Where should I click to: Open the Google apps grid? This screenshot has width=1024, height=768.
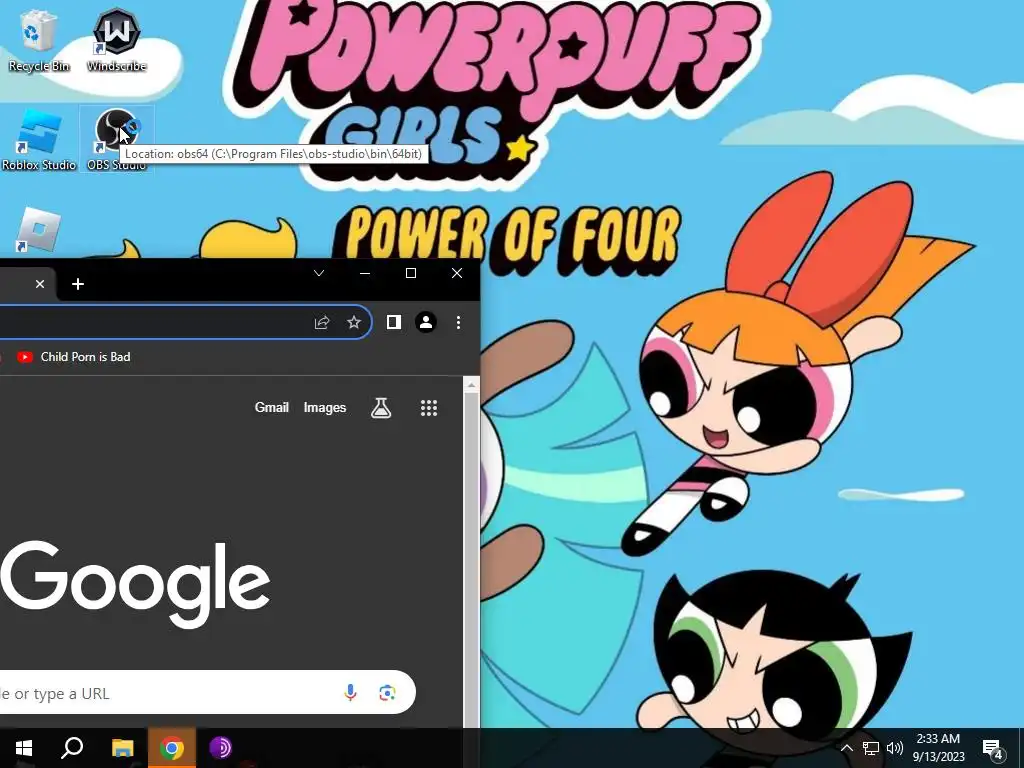click(428, 408)
